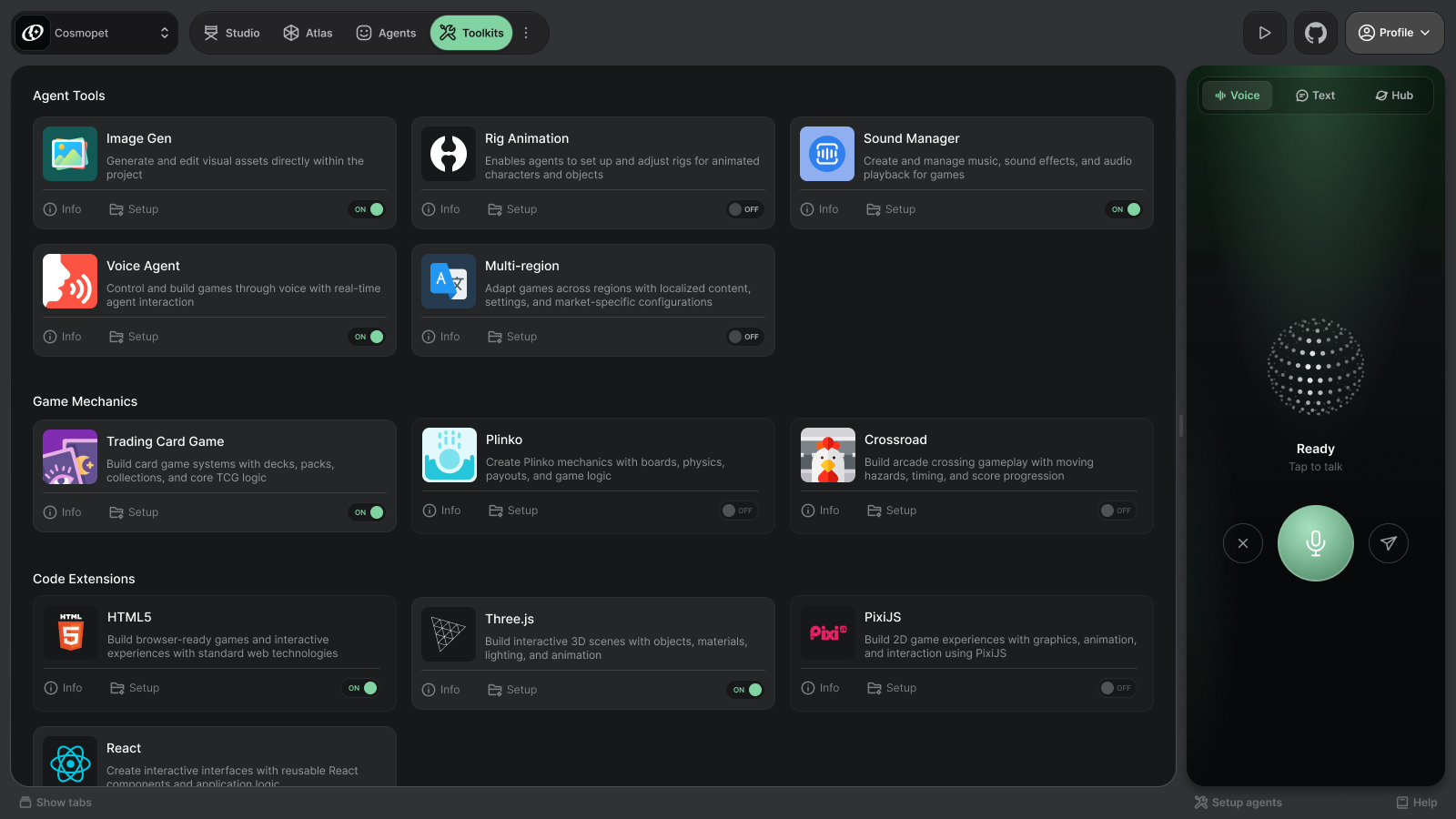Screen dimensions: 1456x819
Task: Turn on the Plinko toggle
Action: tap(739, 511)
